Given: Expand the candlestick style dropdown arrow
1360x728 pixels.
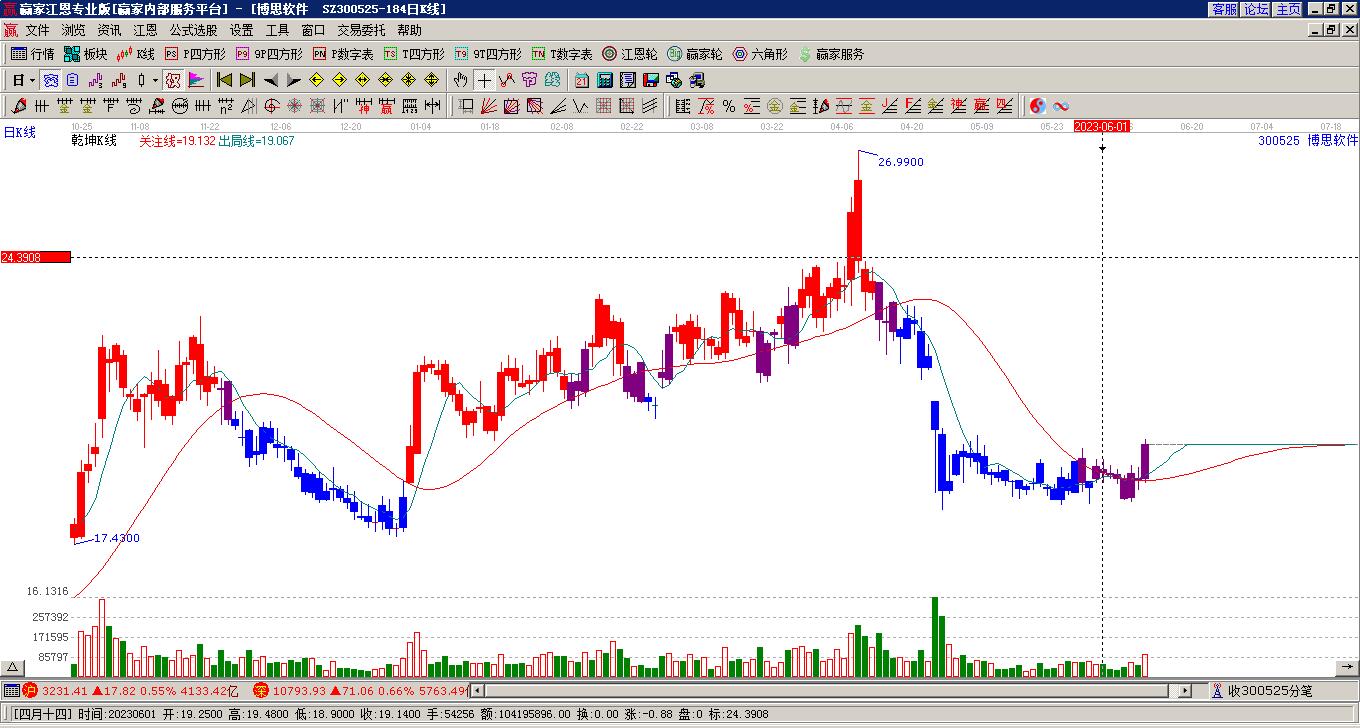Looking at the screenshot, I should (x=155, y=80).
